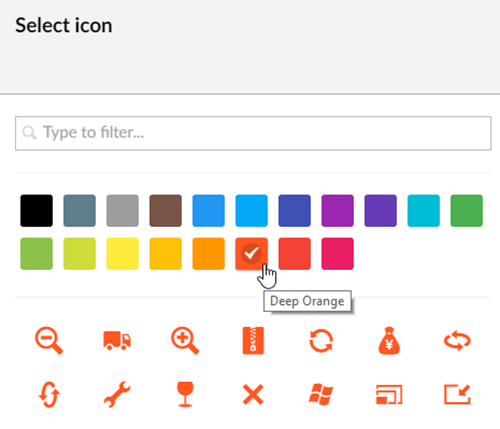Viewport: 500px width, 429px height.
Task: Select the pink color swatch
Action: click(x=337, y=254)
